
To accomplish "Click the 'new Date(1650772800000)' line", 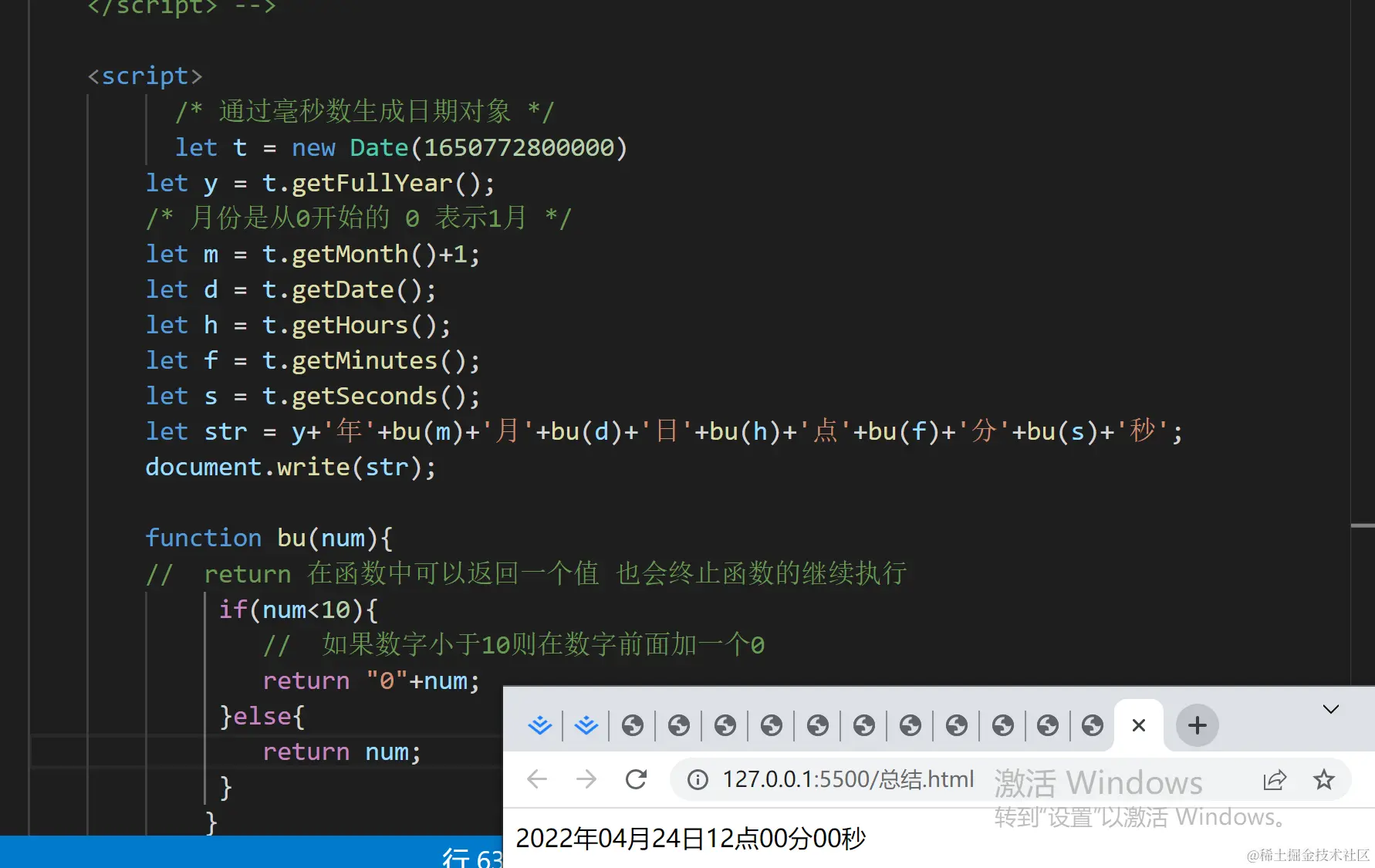I will 401,147.
